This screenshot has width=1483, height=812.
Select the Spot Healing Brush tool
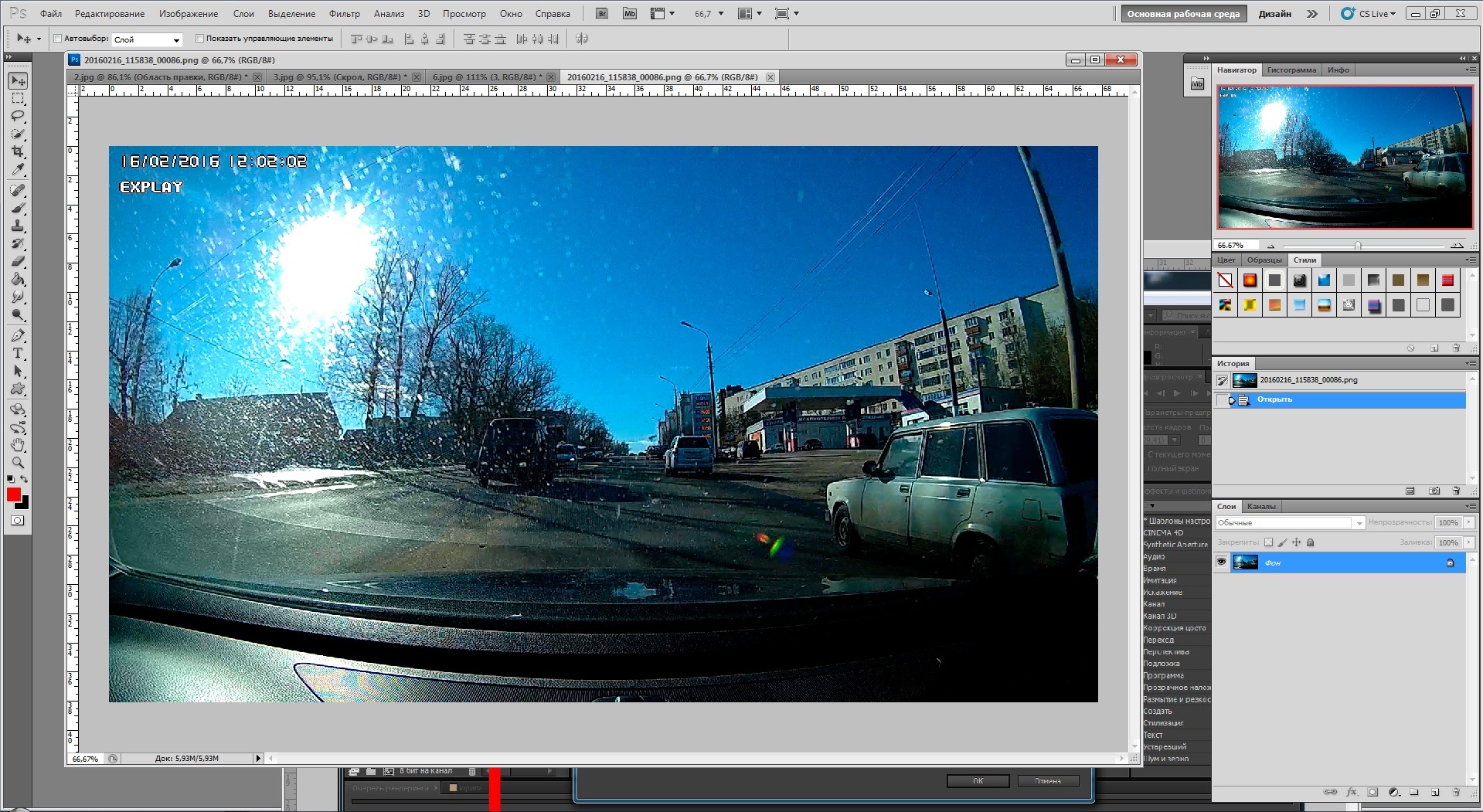pyautogui.click(x=18, y=191)
